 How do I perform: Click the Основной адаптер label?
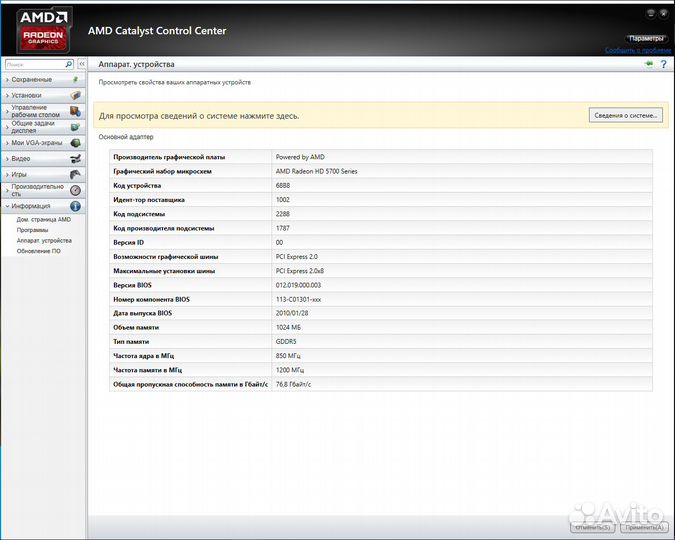coord(126,137)
